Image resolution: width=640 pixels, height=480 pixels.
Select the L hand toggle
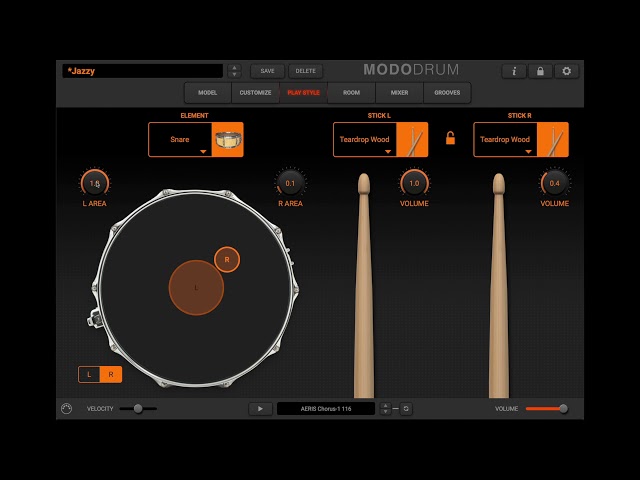point(89,374)
